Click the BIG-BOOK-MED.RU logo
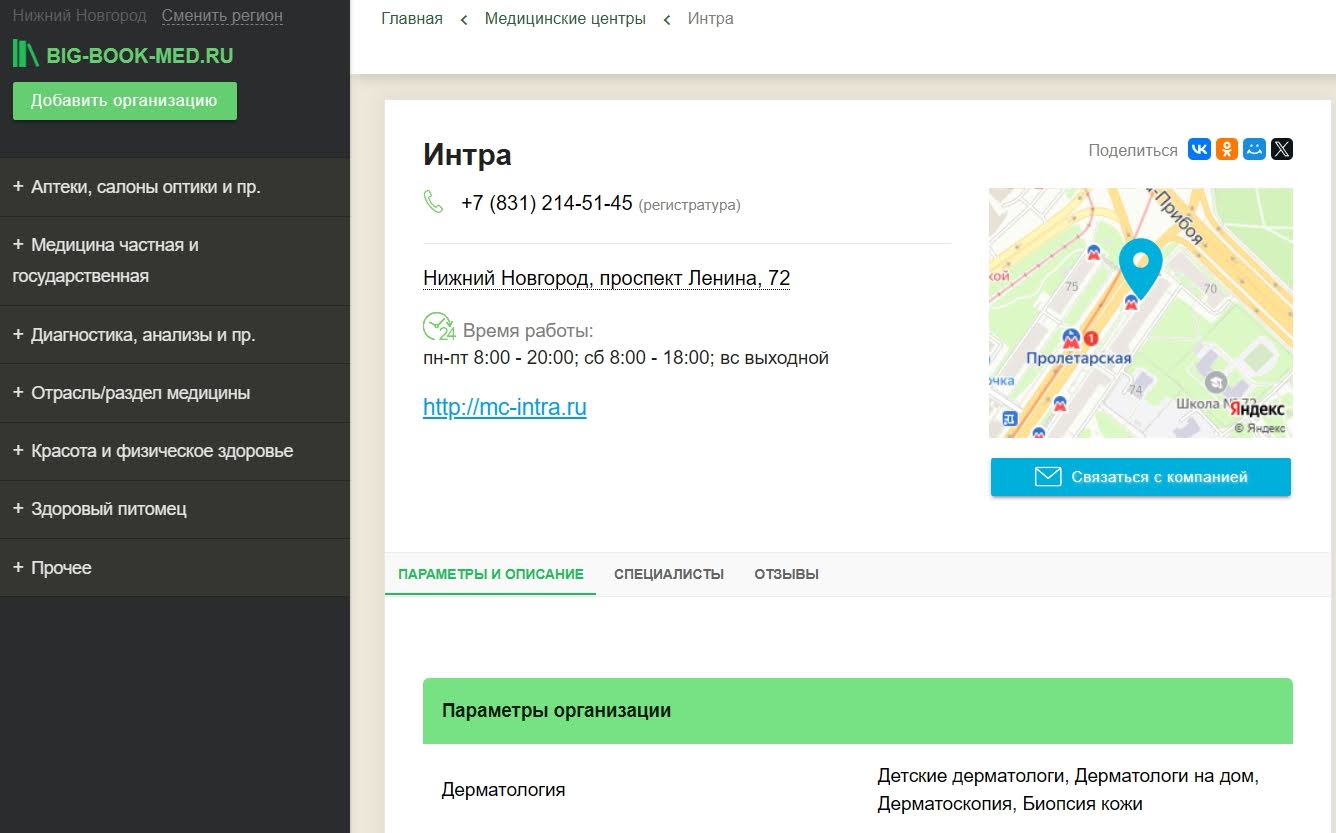 [123, 56]
